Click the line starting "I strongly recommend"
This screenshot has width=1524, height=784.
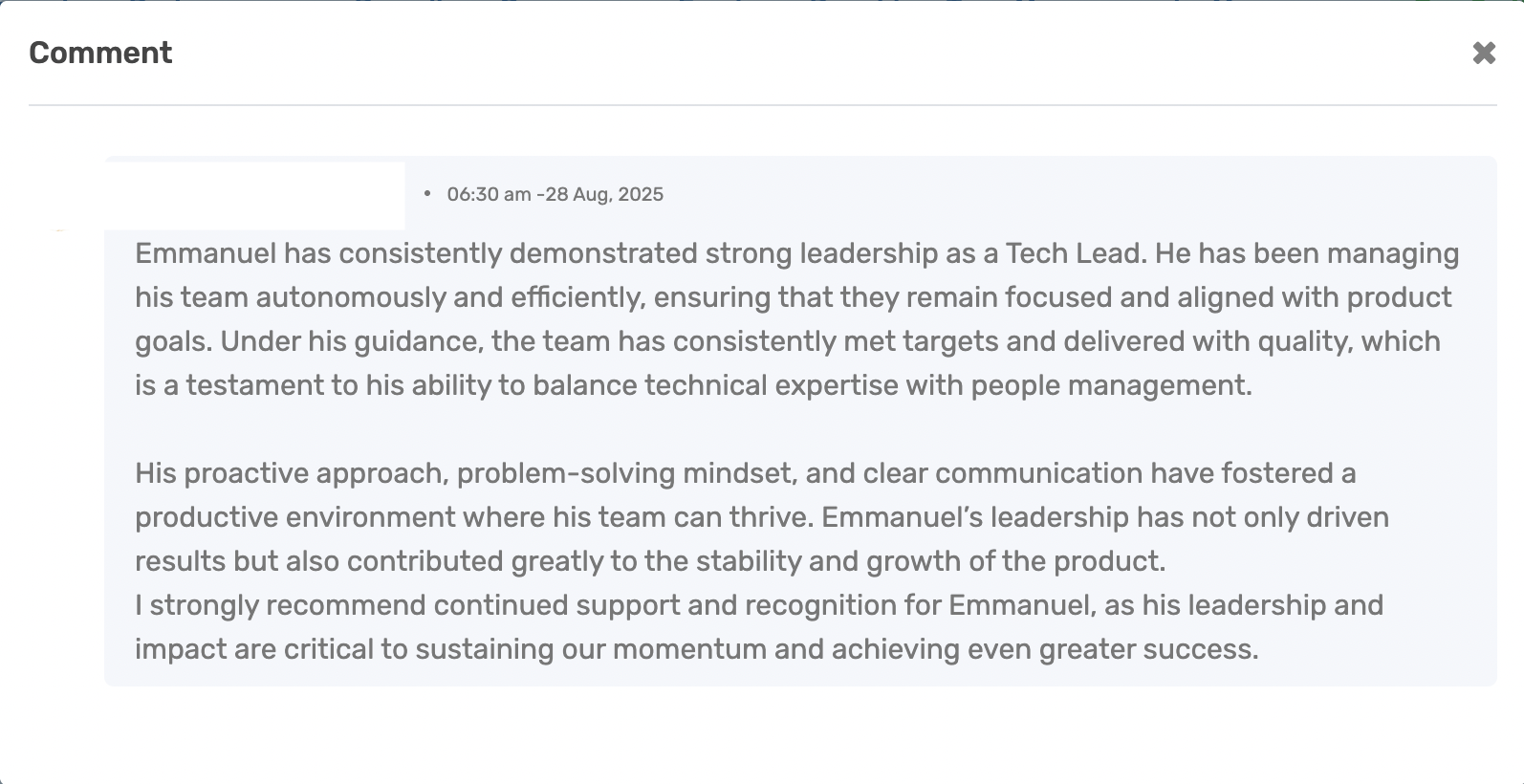point(758,605)
